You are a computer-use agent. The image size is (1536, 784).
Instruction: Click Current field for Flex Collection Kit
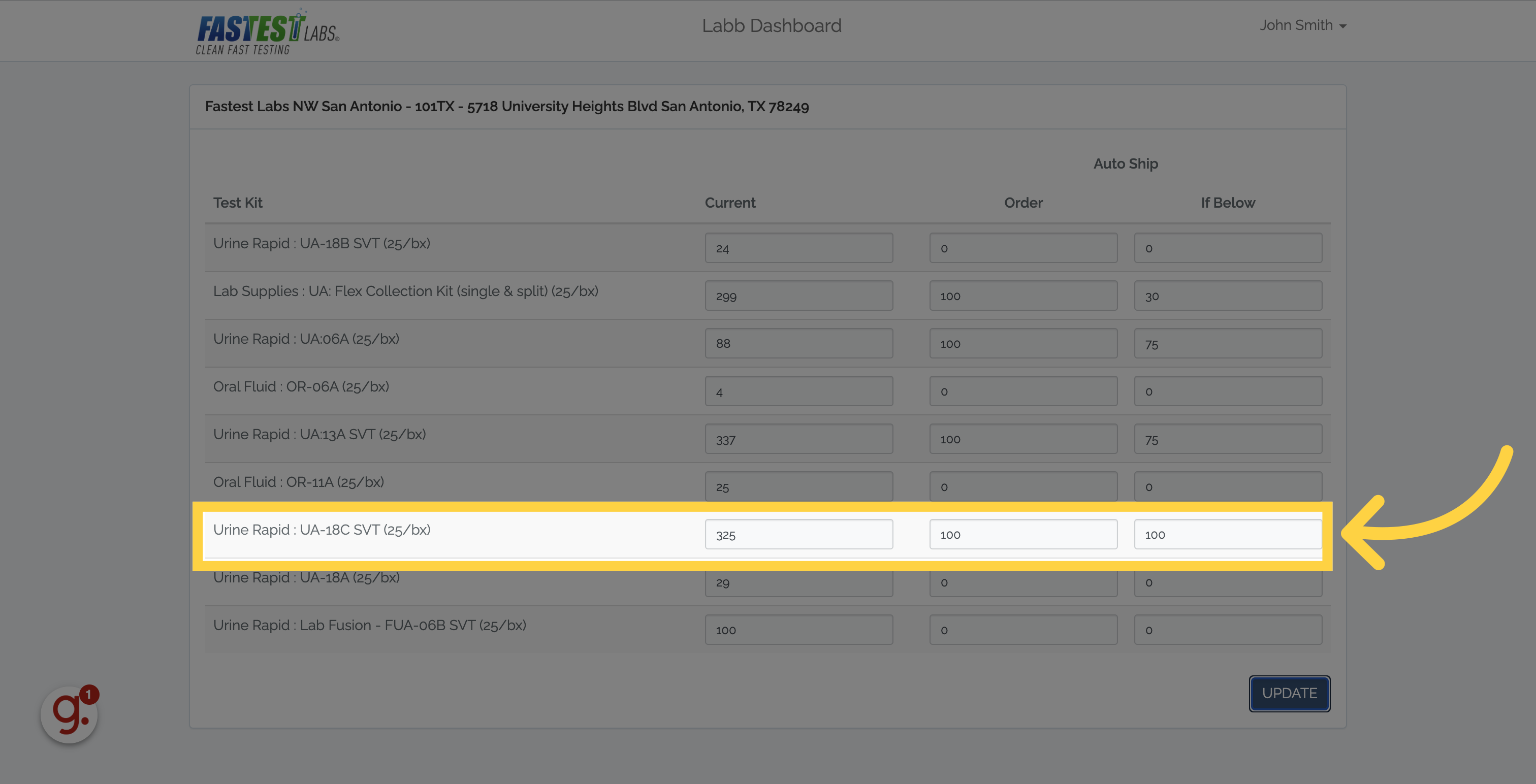pyautogui.click(x=798, y=296)
